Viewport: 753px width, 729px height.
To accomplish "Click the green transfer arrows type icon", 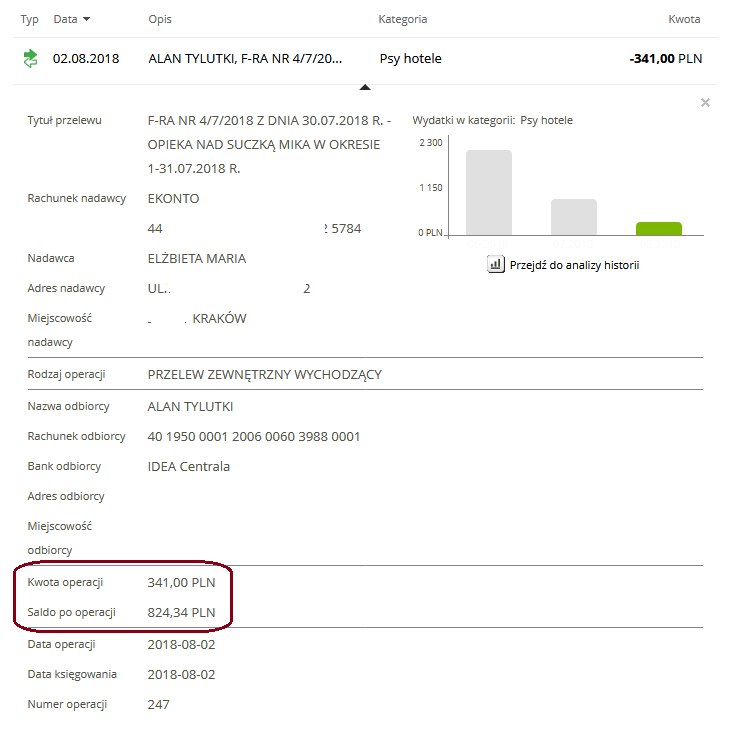I will [x=30, y=59].
